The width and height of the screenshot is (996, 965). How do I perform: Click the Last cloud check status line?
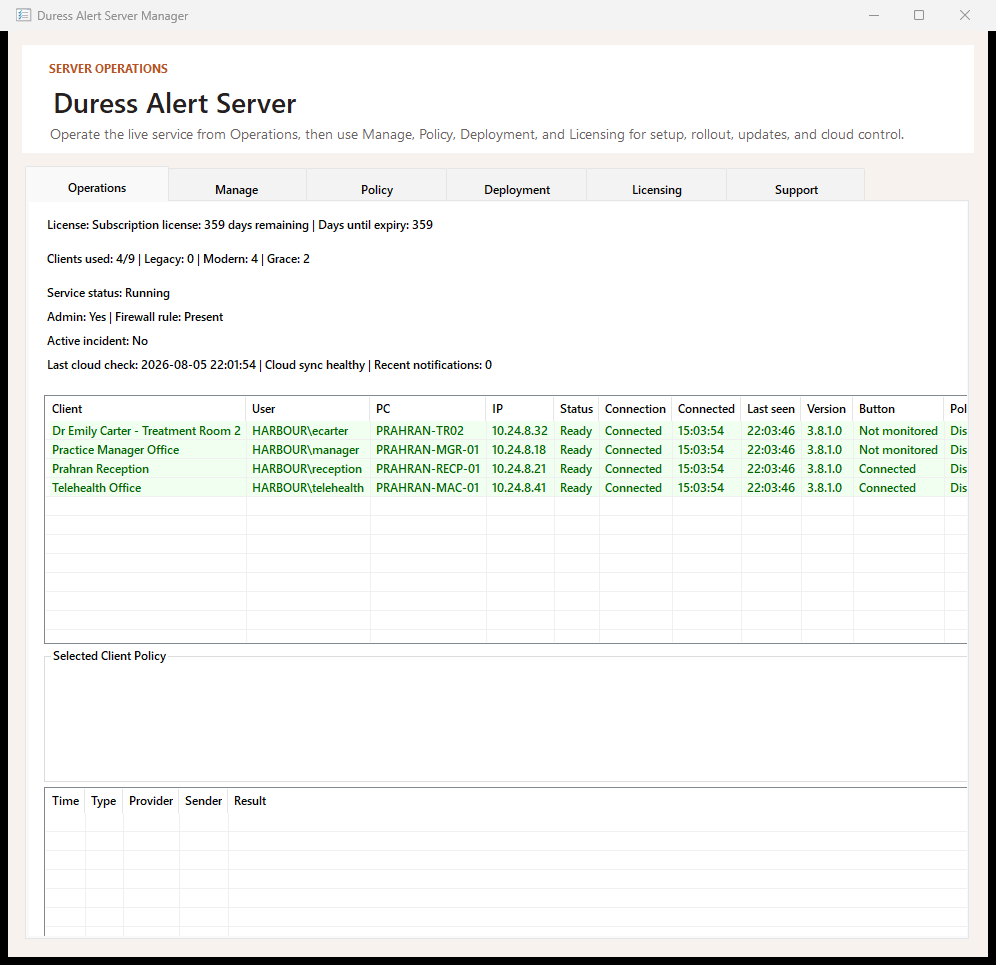[269, 365]
